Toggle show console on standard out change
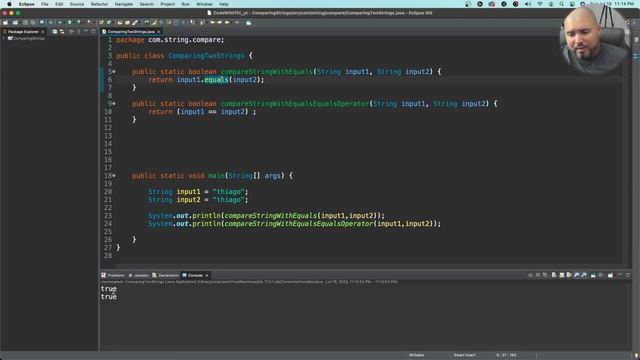 (576, 275)
